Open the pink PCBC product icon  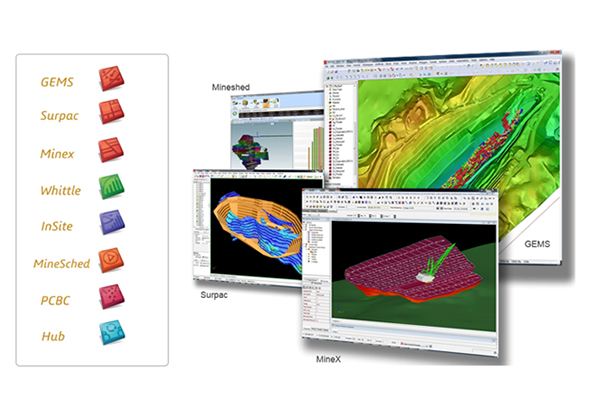(x=112, y=296)
